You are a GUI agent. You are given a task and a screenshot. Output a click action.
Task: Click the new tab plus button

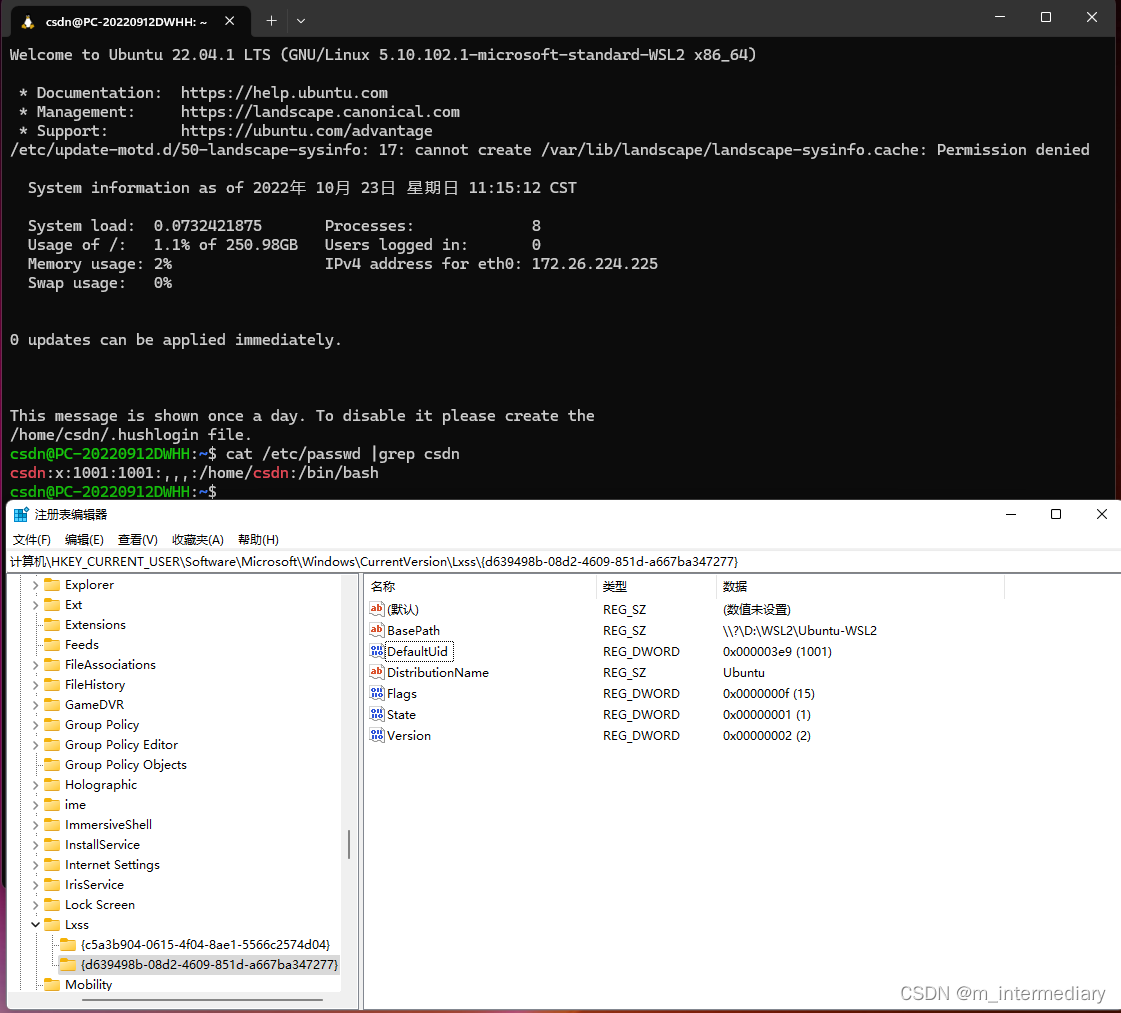(x=272, y=18)
